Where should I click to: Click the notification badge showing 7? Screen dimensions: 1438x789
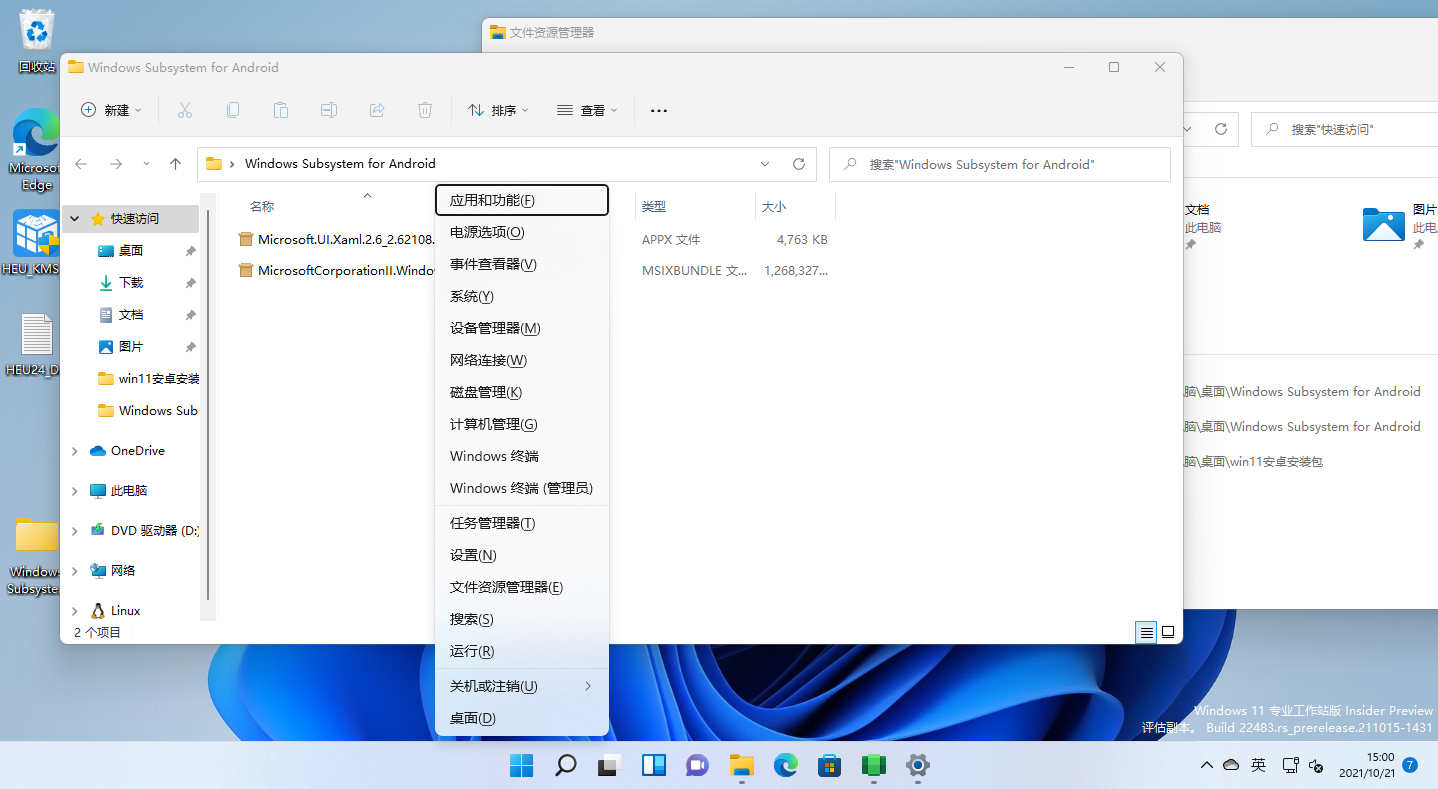[x=1410, y=765]
